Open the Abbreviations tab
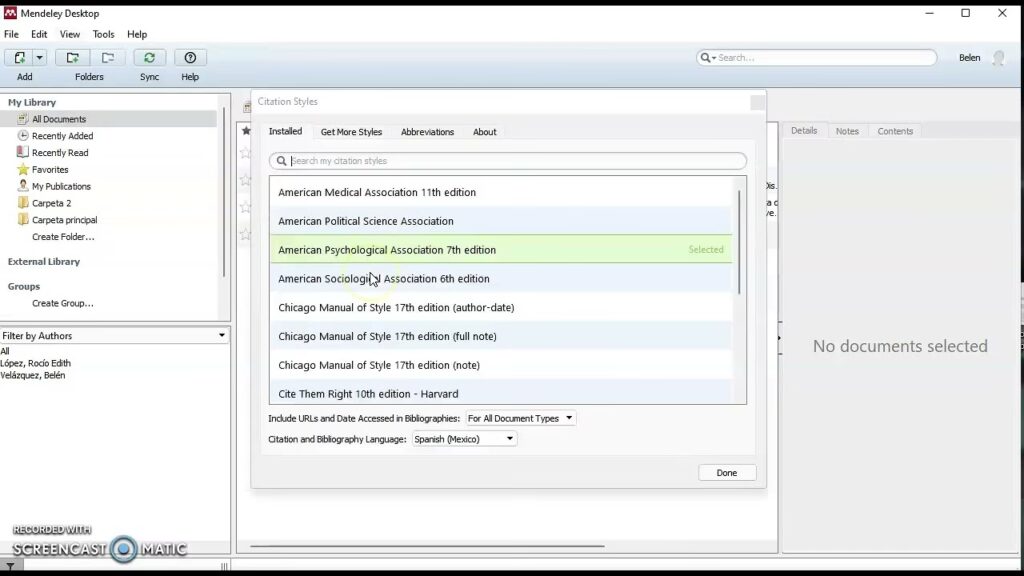The image size is (1024, 576). (427, 132)
